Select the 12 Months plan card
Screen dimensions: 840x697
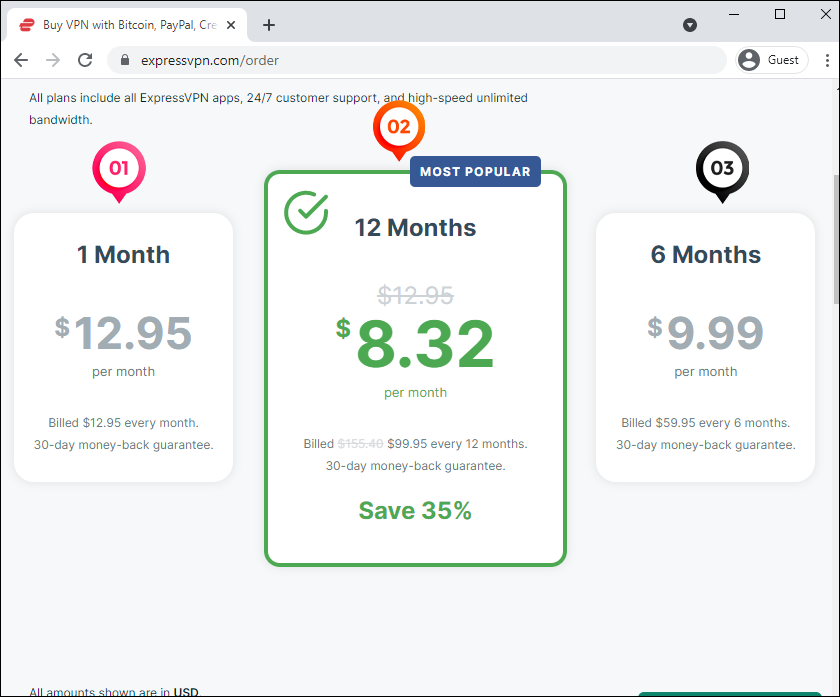click(415, 368)
